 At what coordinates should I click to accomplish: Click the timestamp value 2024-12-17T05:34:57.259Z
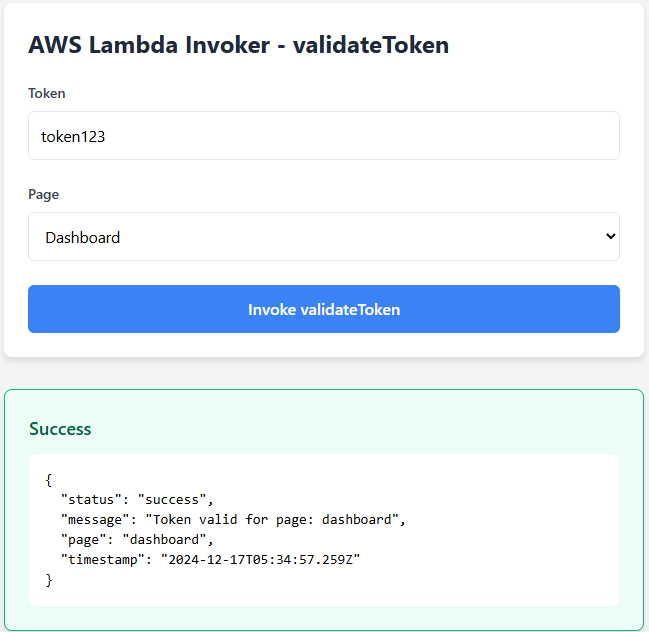tap(253, 559)
